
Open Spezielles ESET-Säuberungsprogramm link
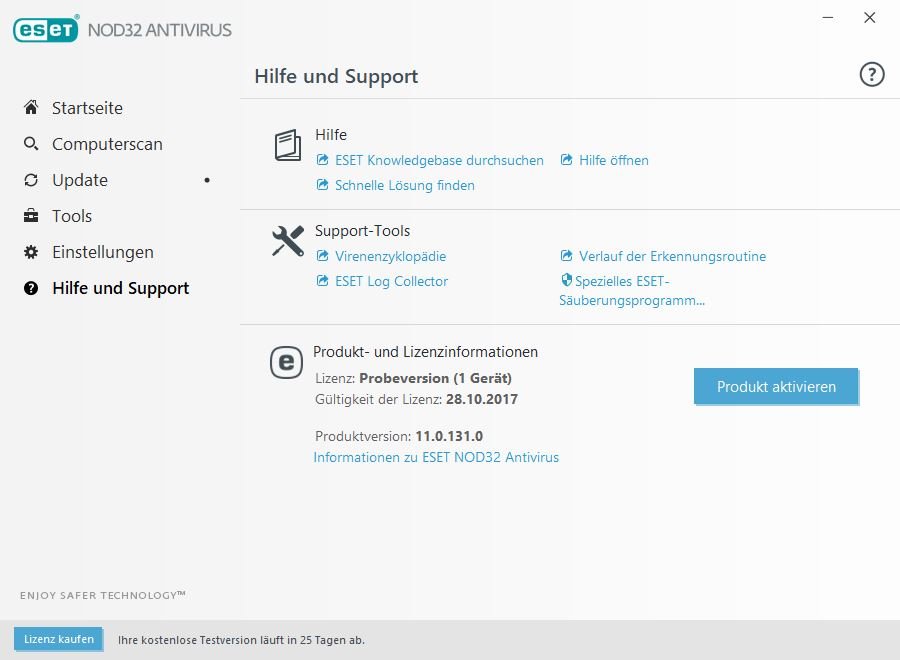[632, 290]
